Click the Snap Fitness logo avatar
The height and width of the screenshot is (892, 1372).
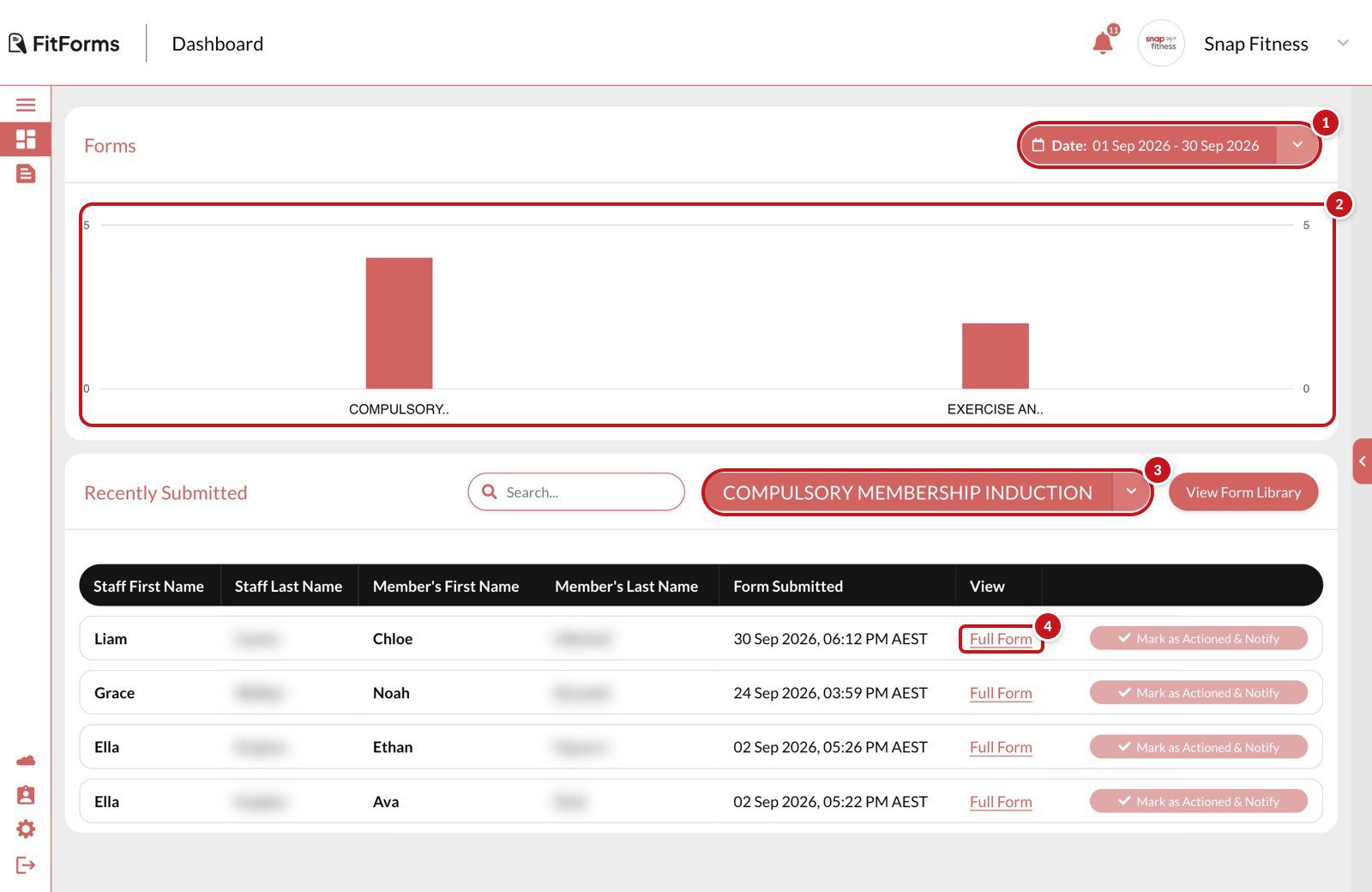(1161, 43)
